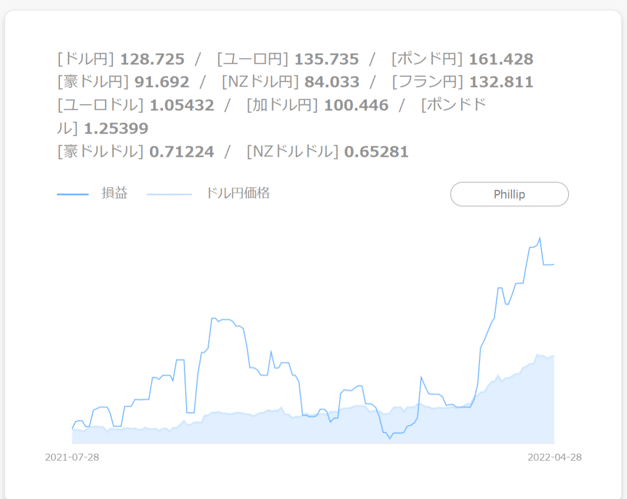
Task: Click the NZドル円 rate 84.033
Action: [x=326, y=82]
